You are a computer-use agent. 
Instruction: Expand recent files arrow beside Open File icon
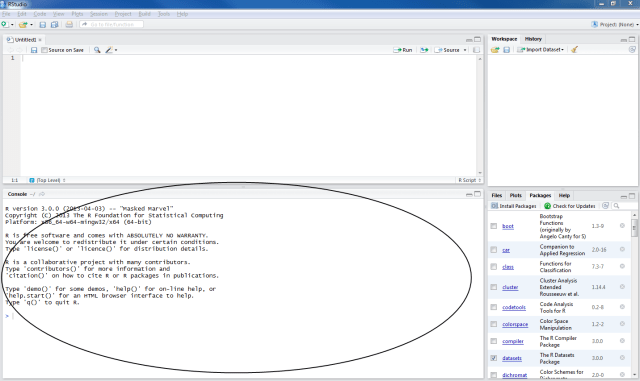[31, 25]
